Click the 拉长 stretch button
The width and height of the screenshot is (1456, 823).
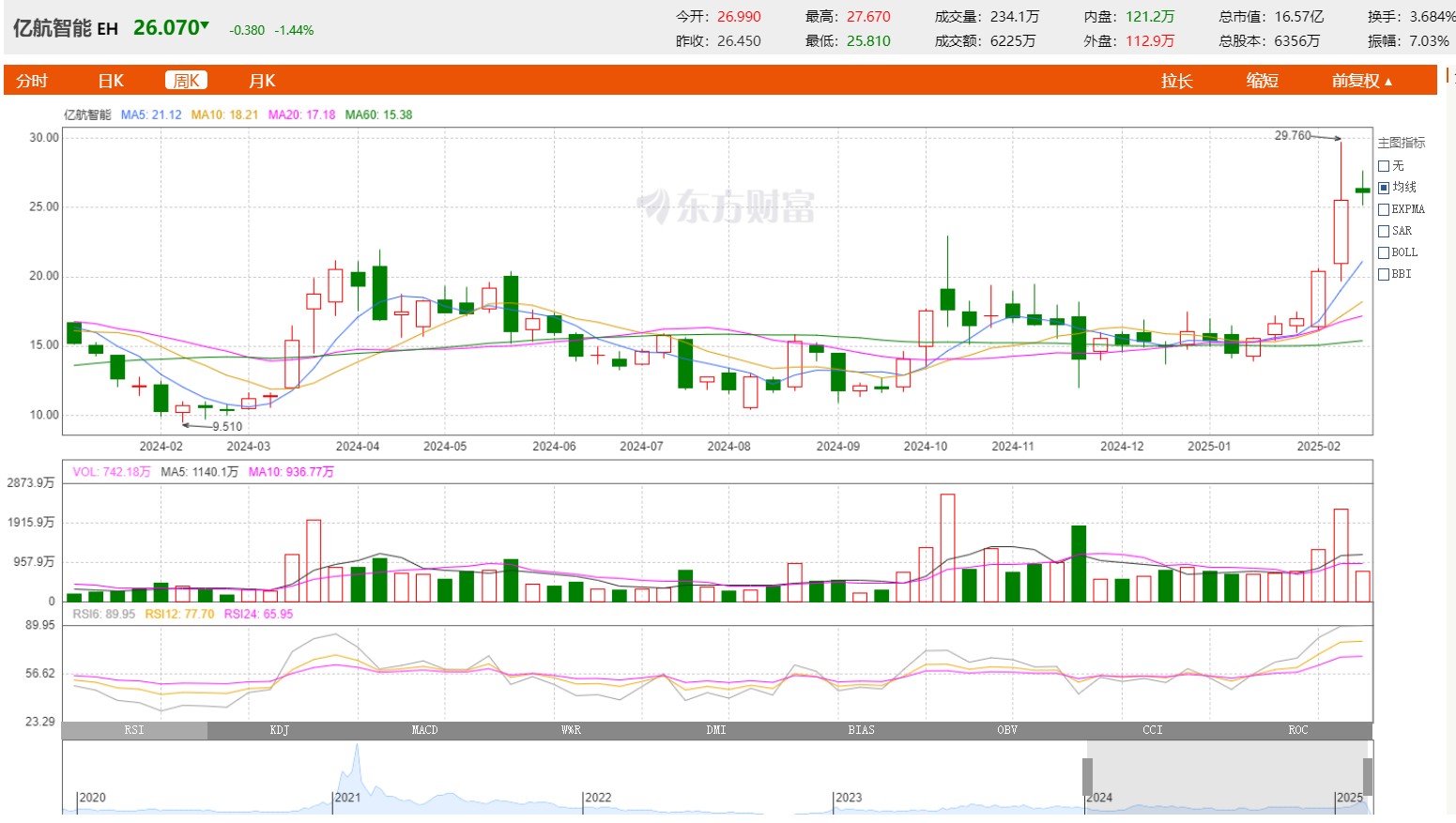coord(1176,81)
